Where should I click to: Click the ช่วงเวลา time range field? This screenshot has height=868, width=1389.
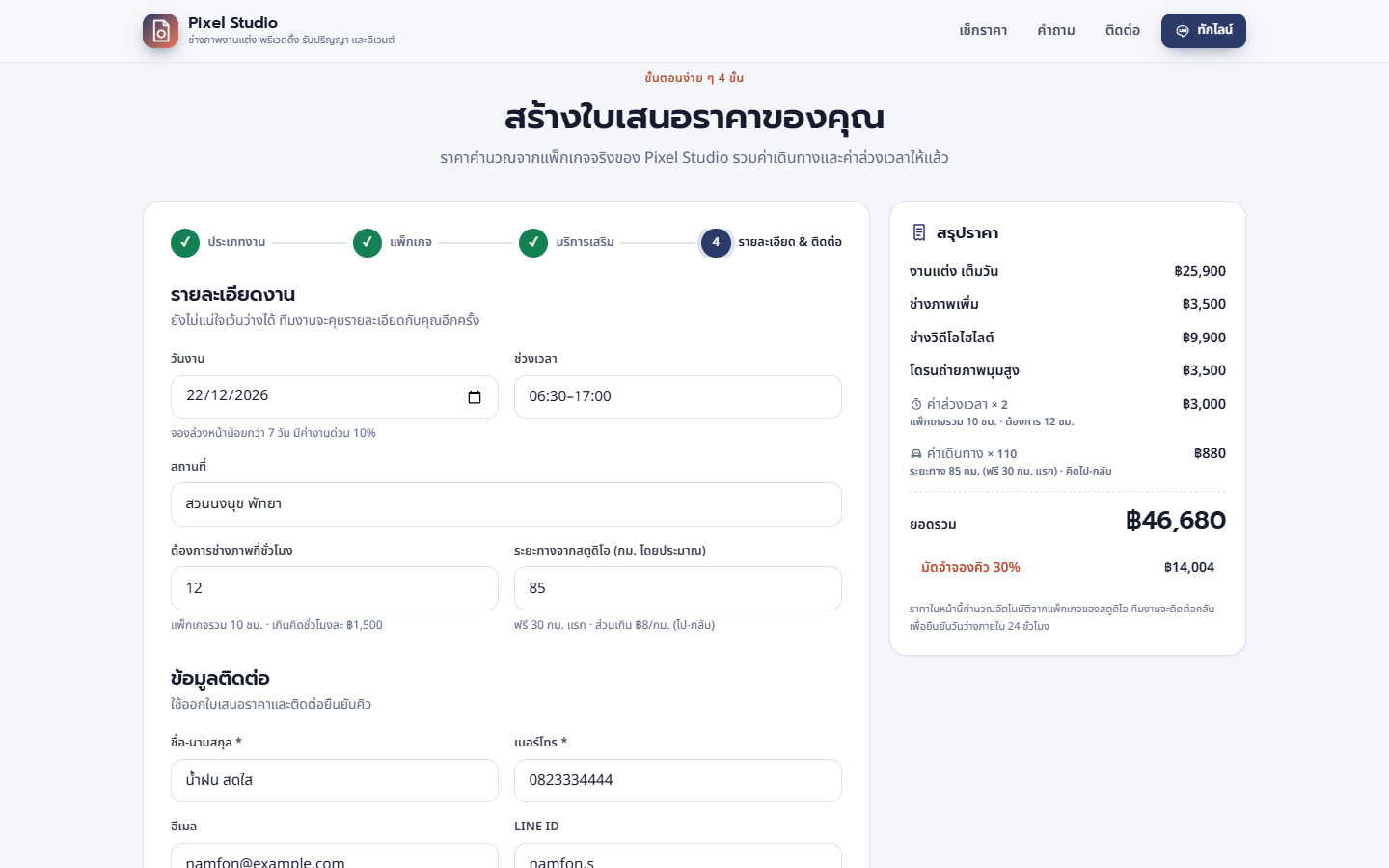click(x=678, y=396)
